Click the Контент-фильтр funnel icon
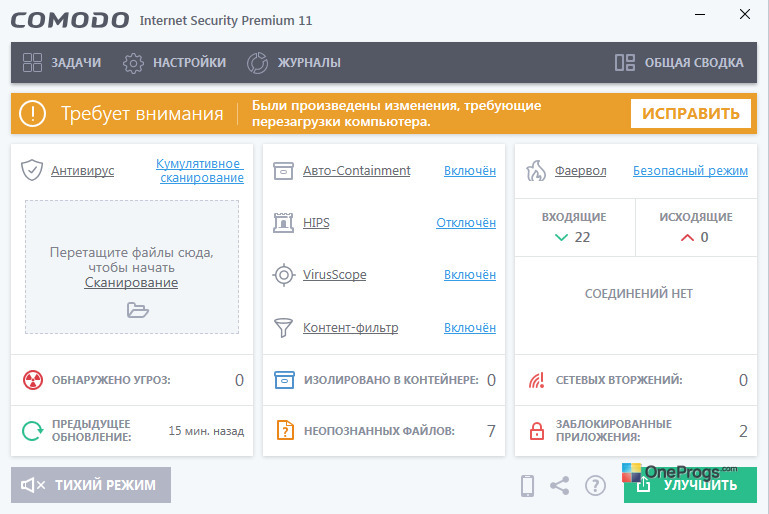The height and width of the screenshot is (514, 769). [283, 328]
